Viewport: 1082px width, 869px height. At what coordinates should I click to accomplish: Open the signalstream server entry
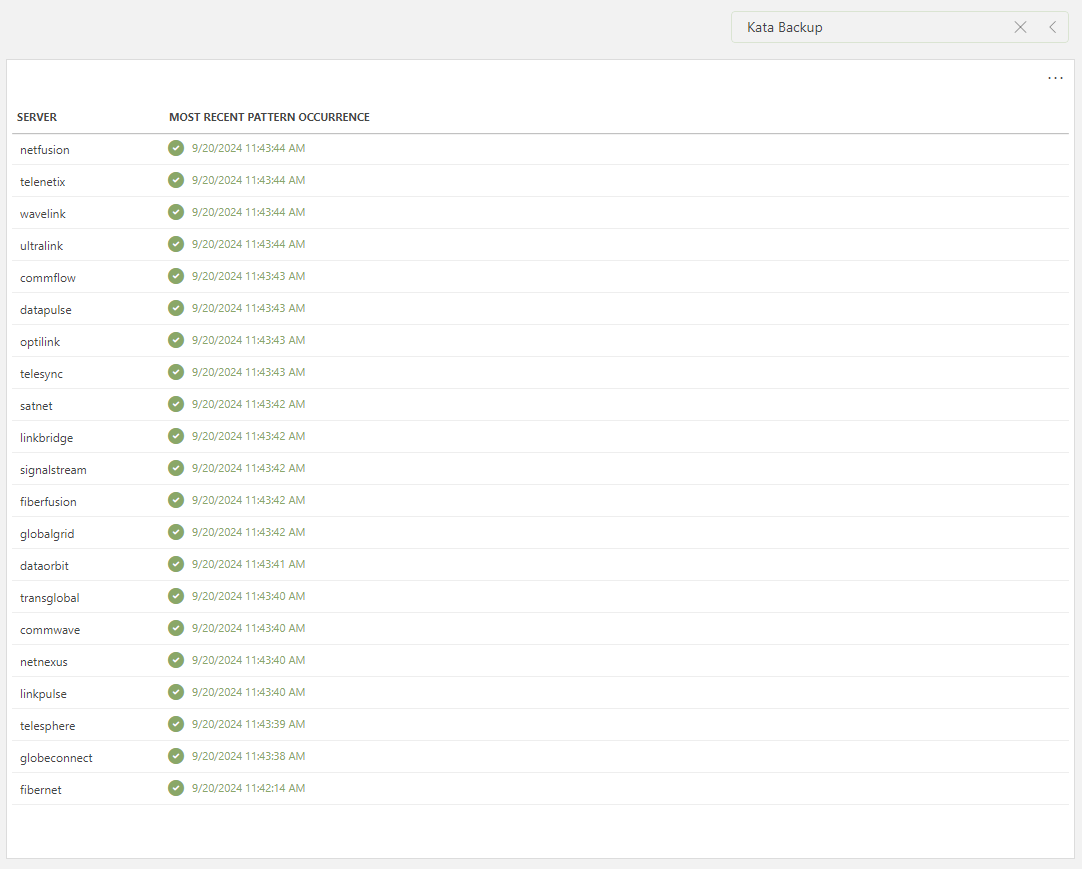tap(53, 470)
